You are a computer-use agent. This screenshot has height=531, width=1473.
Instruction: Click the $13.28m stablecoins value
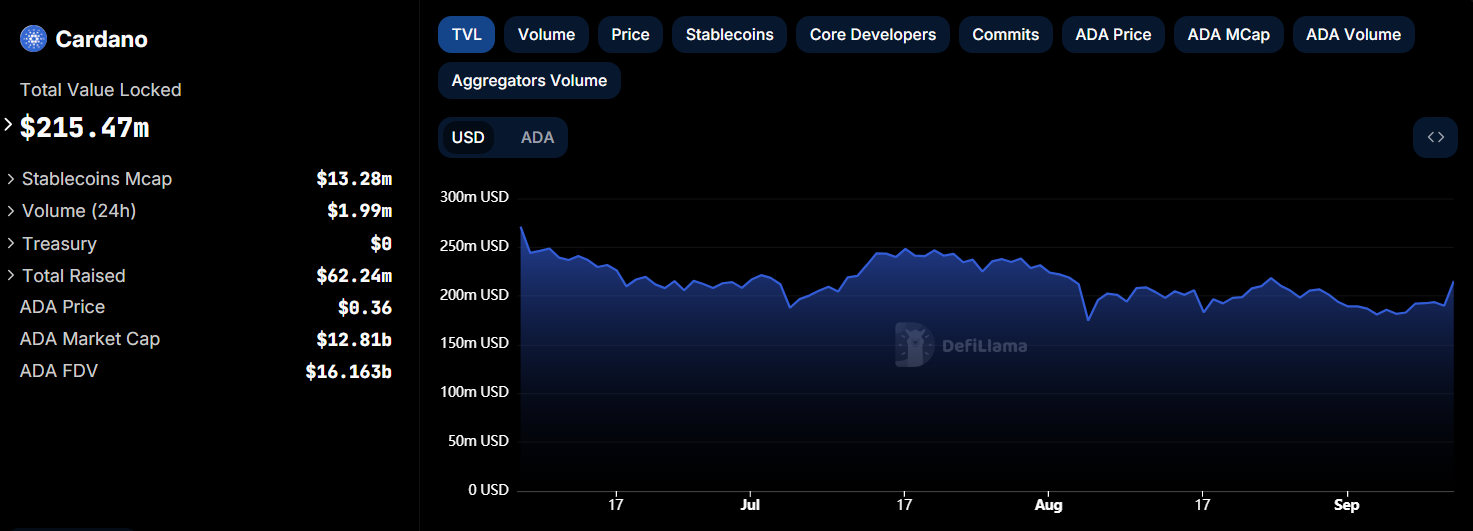[x=354, y=179]
